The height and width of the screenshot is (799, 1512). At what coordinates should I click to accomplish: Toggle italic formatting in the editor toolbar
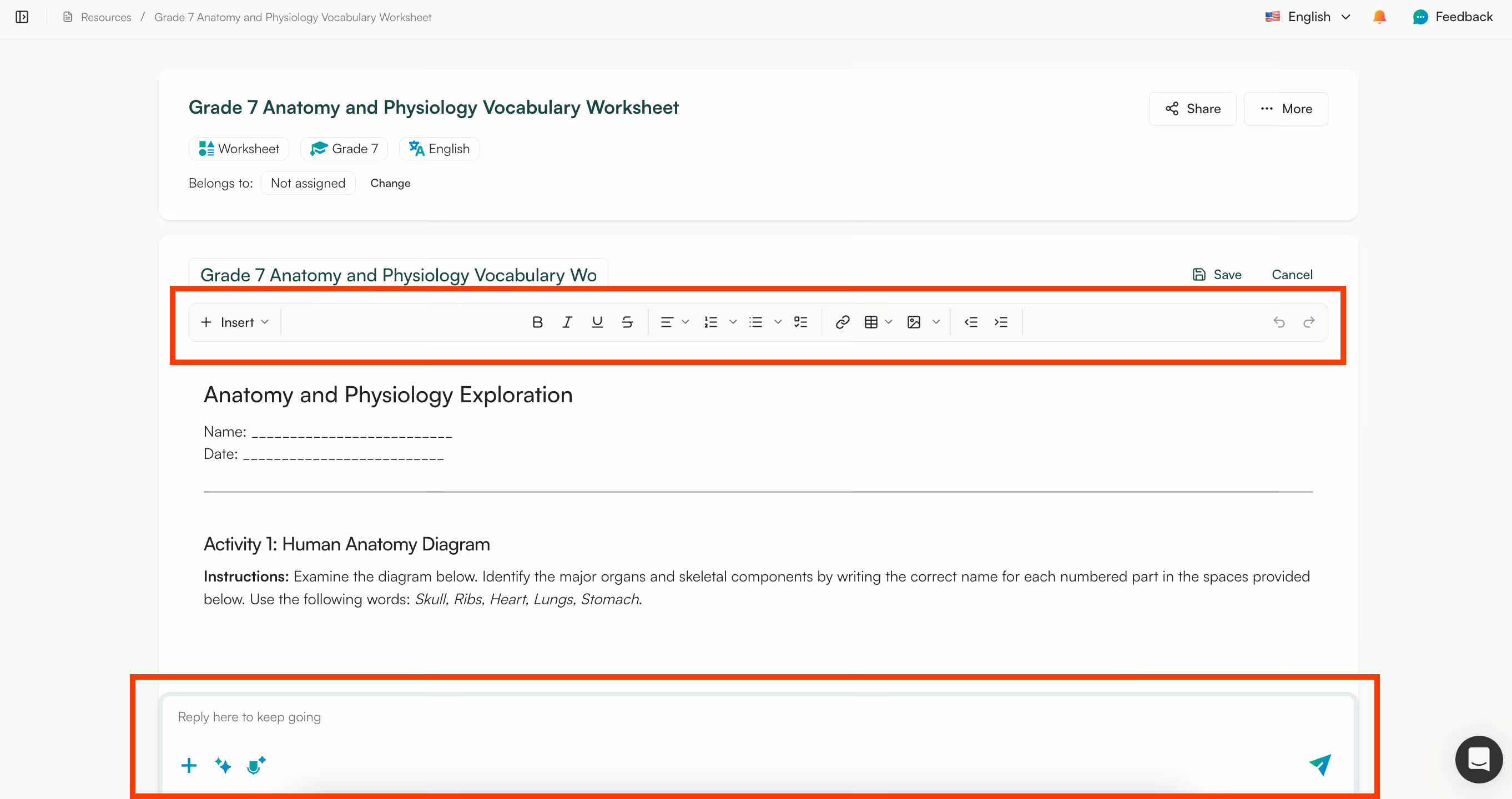point(567,321)
